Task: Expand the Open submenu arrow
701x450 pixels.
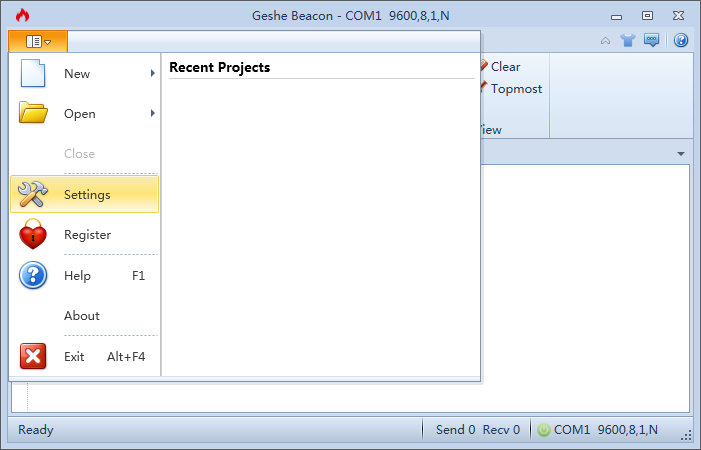Action: [153, 113]
